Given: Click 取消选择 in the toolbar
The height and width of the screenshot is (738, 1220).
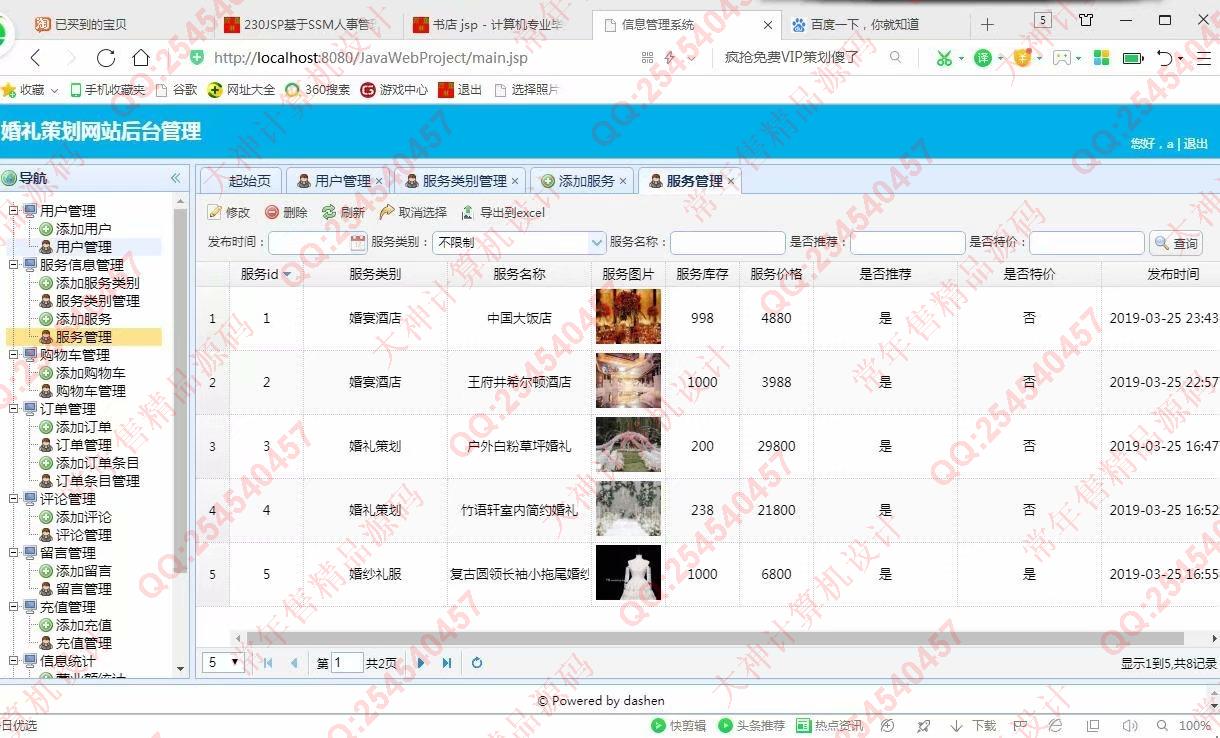Looking at the screenshot, I should point(413,212).
